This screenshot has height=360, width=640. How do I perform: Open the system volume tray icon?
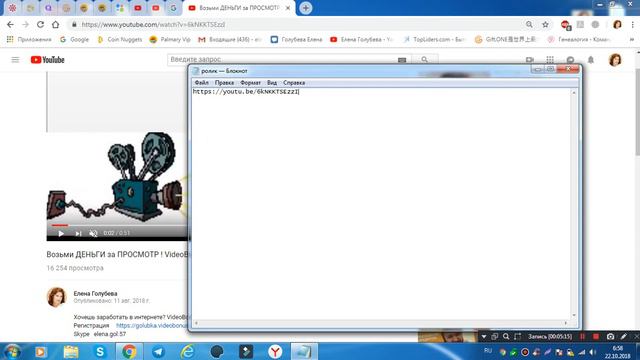tap(593, 352)
